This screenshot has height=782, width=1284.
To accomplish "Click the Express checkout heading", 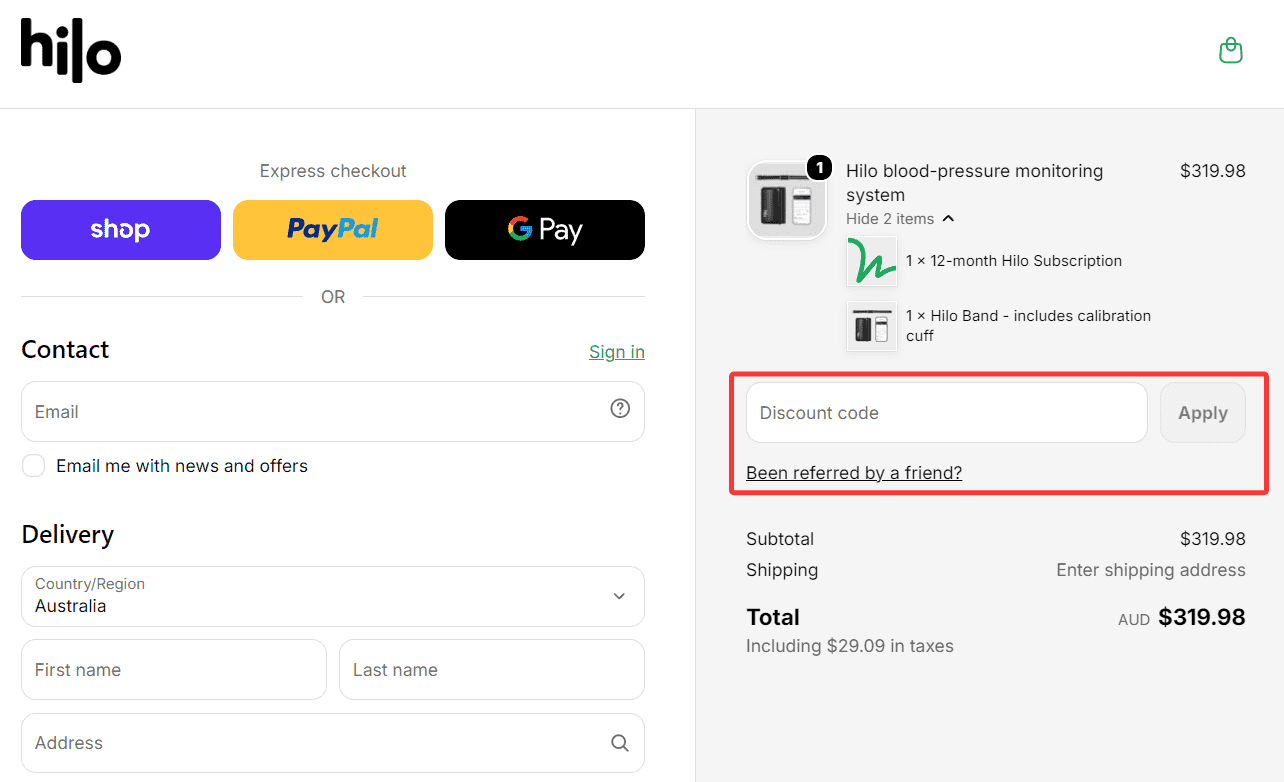I will (333, 171).
